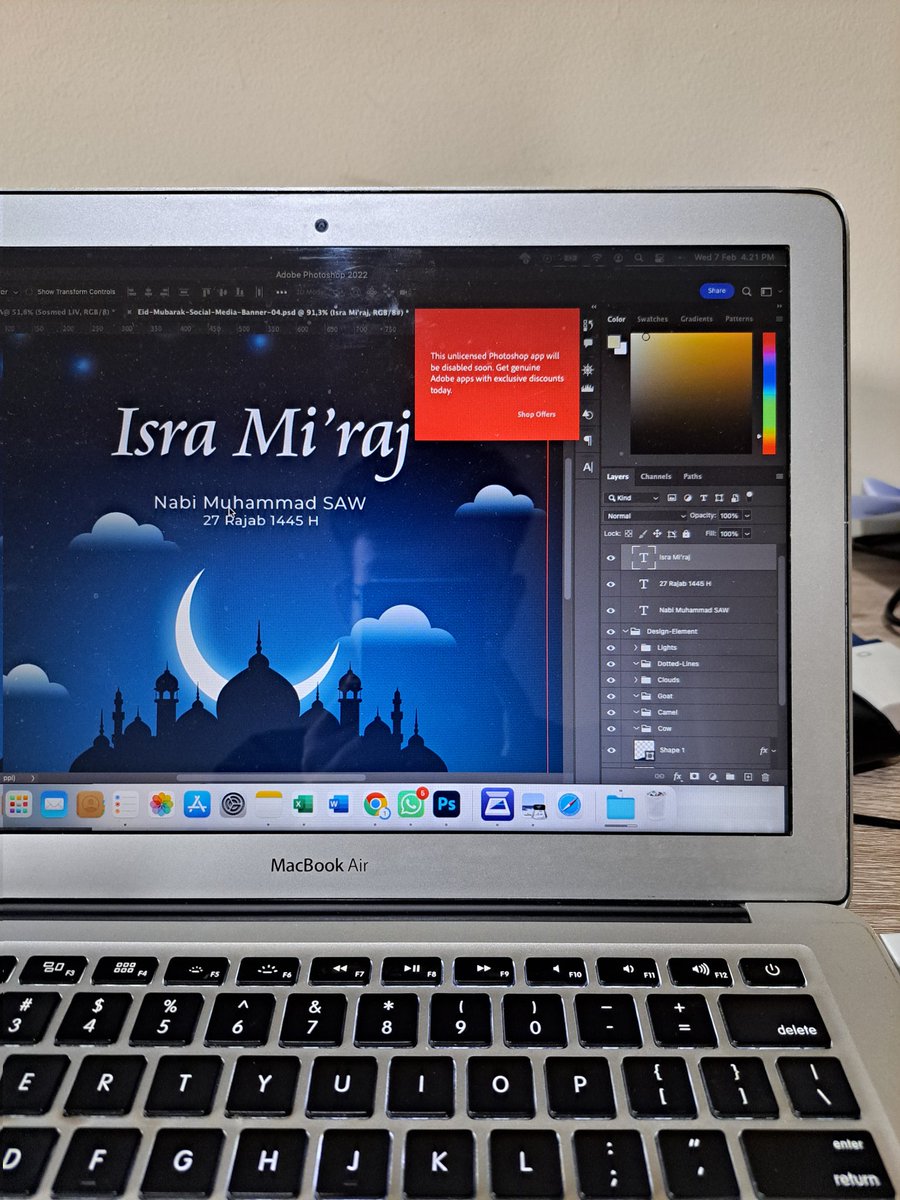Add a layer mask icon
The width and height of the screenshot is (900, 1200).
point(694,777)
